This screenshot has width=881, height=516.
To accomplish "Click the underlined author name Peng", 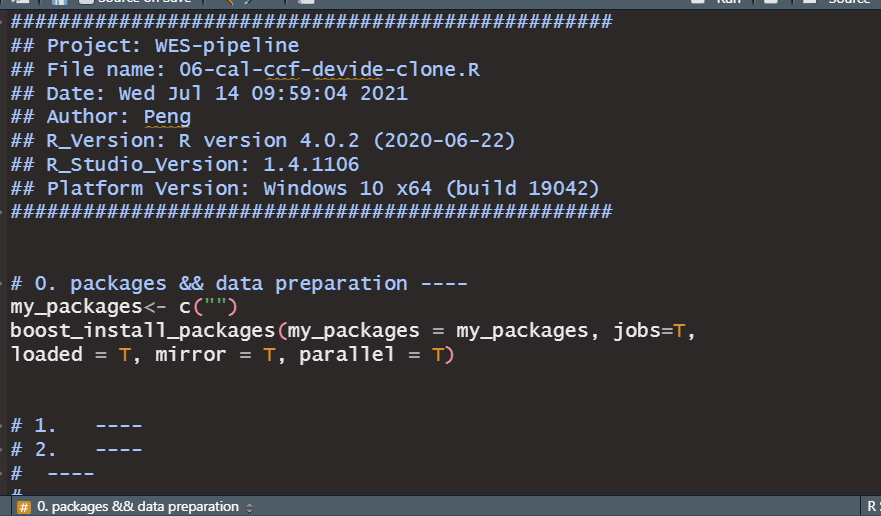I will 167,117.
